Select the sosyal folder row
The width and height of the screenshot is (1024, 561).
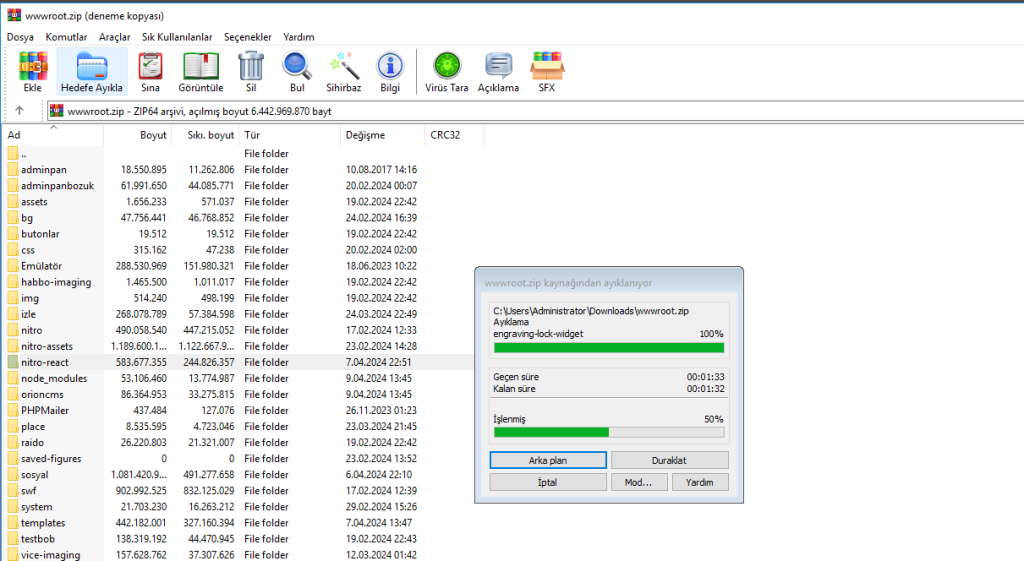tap(238, 475)
